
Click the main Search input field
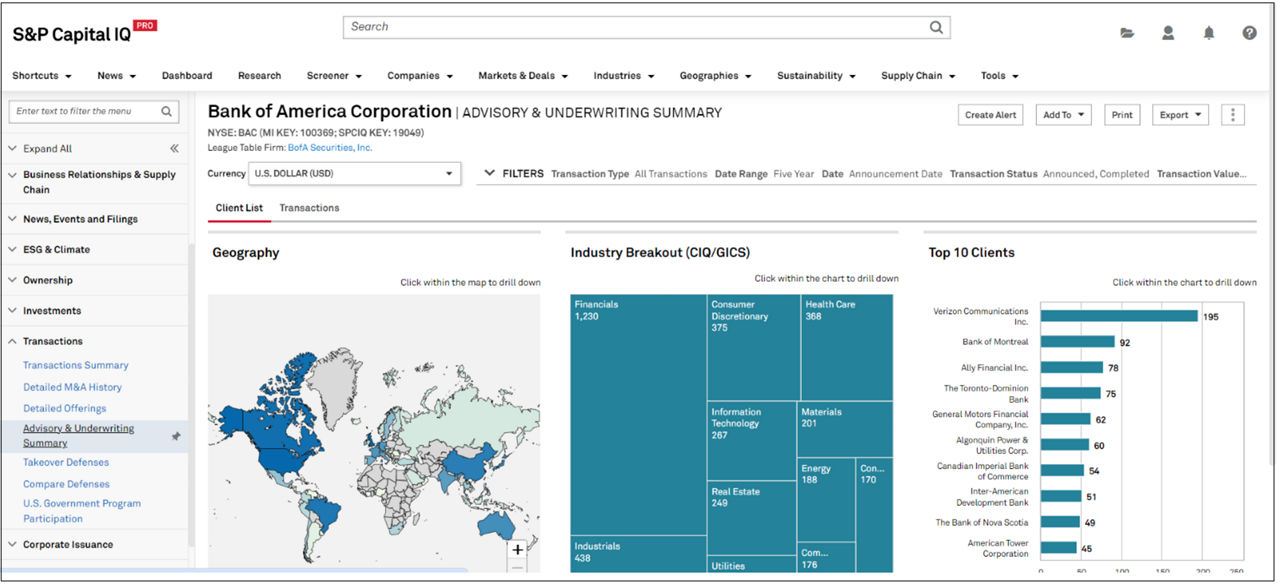[x=646, y=27]
